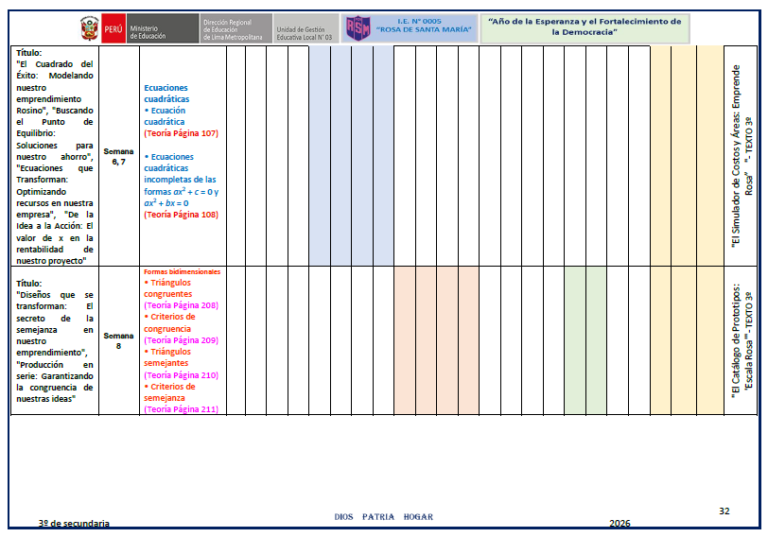Click the 'Año de la Esperanza' motto banner
This screenshot has width=768, height=537.
point(585,27)
